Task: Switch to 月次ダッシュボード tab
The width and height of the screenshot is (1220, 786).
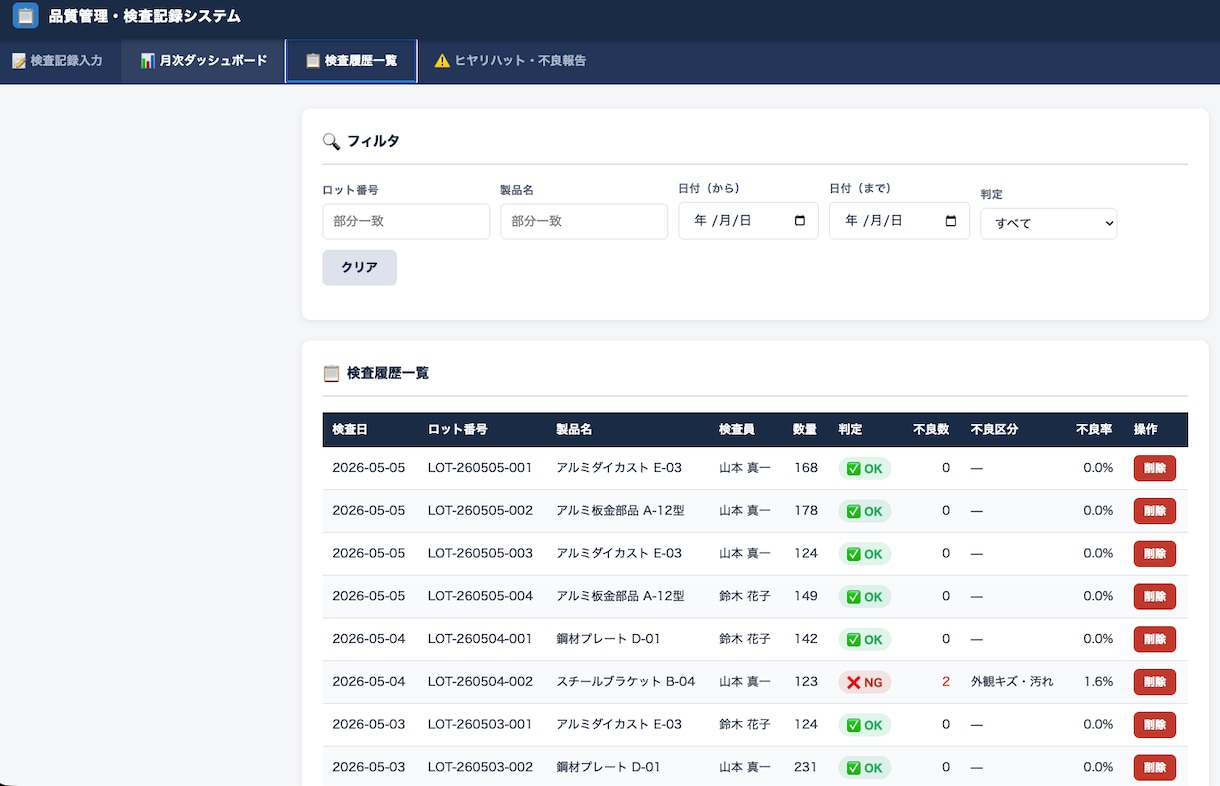Action: point(203,61)
